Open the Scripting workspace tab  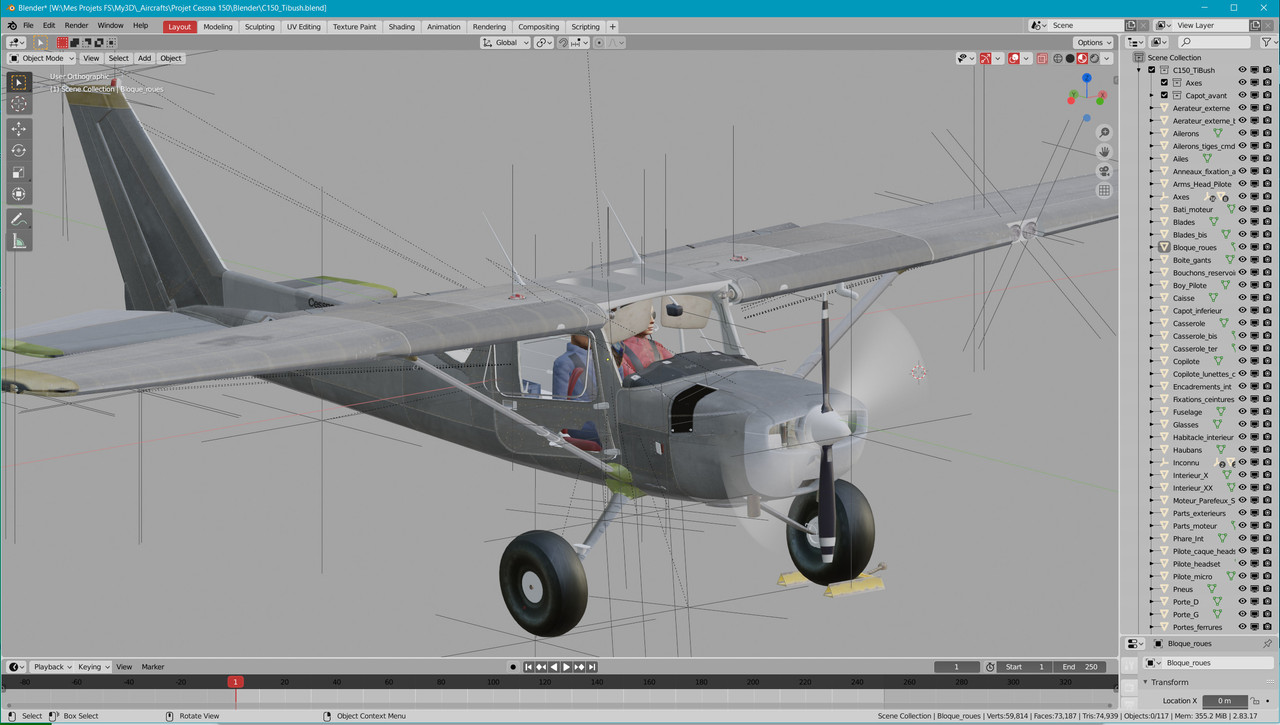coord(585,27)
